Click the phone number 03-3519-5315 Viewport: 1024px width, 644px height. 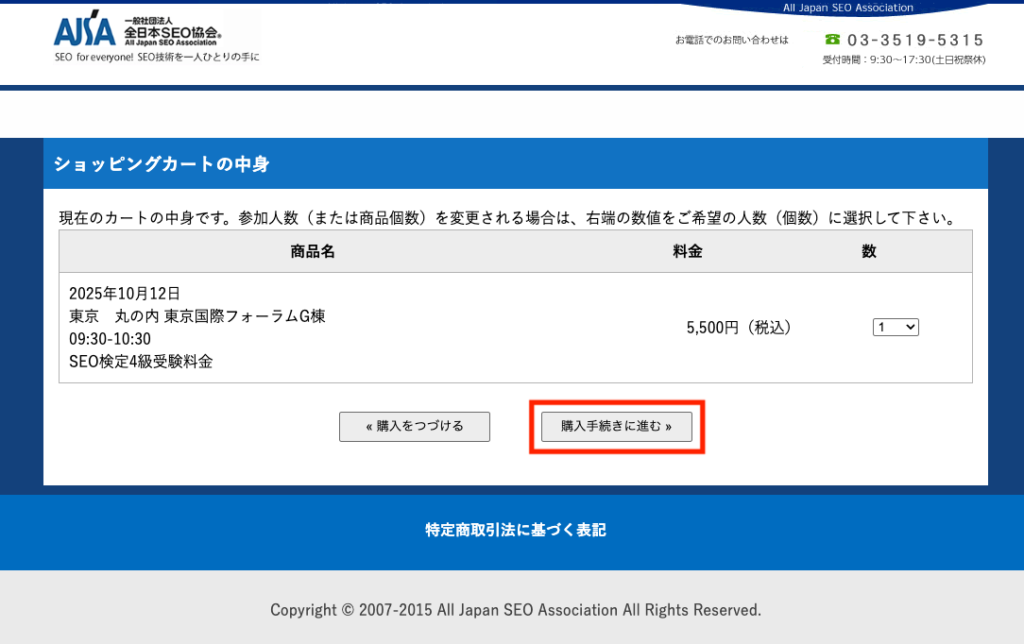915,40
